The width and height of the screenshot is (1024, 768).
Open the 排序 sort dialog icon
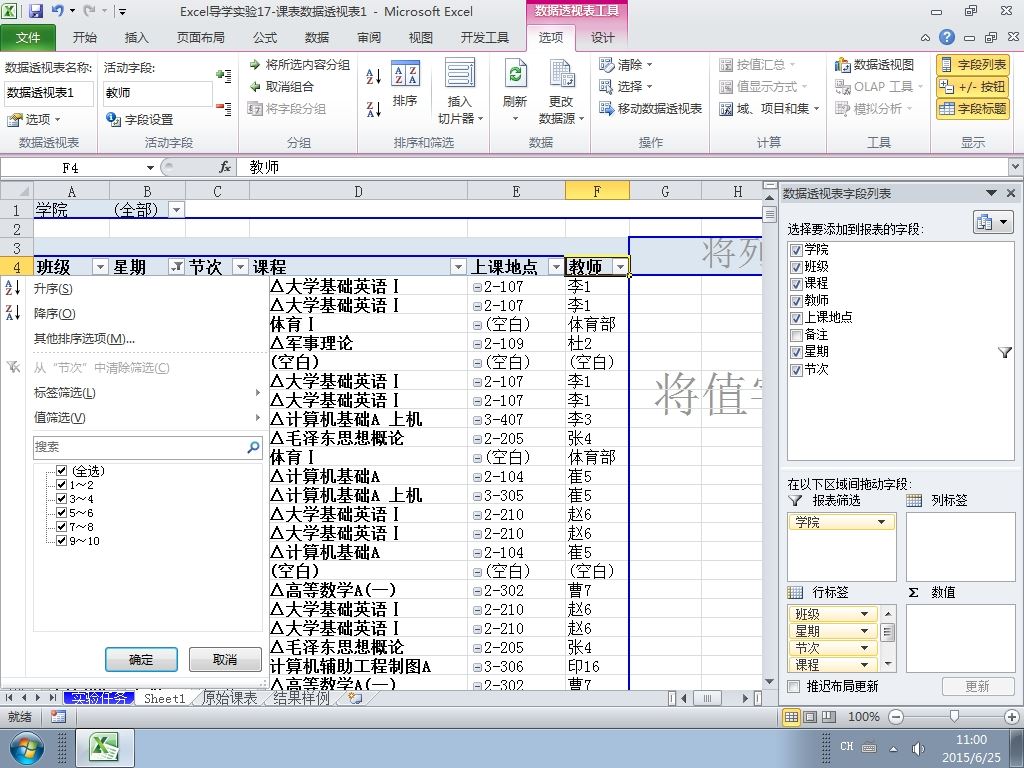tap(405, 83)
